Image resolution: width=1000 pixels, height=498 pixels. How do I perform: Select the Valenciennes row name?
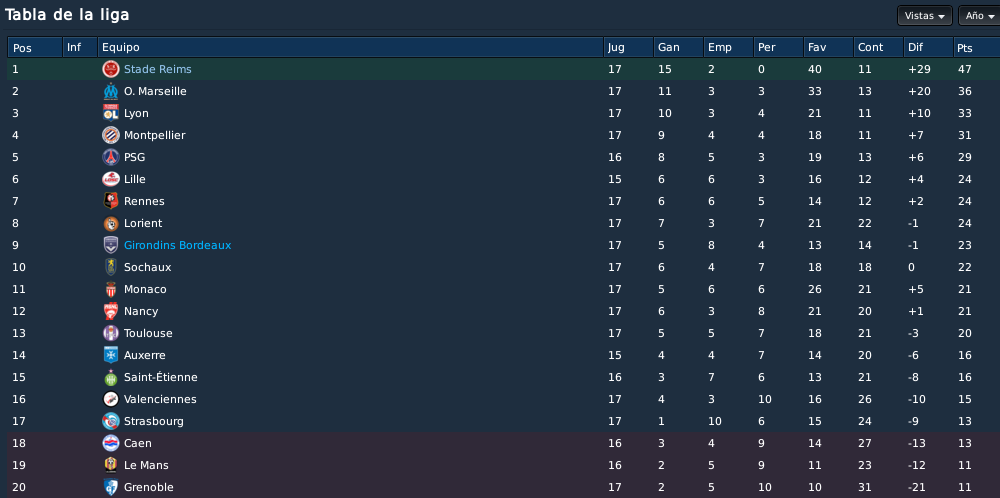coord(160,399)
